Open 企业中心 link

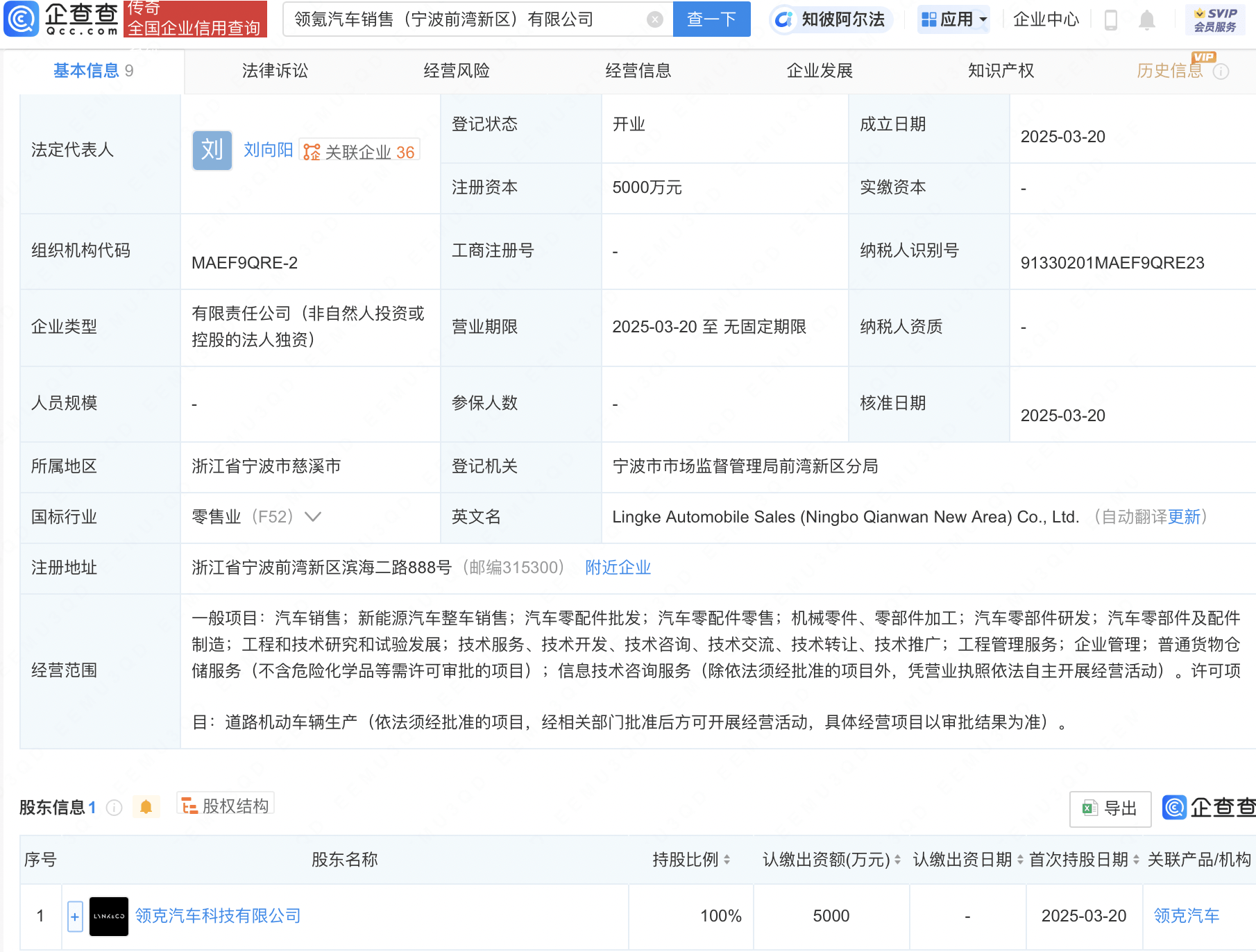[1046, 19]
